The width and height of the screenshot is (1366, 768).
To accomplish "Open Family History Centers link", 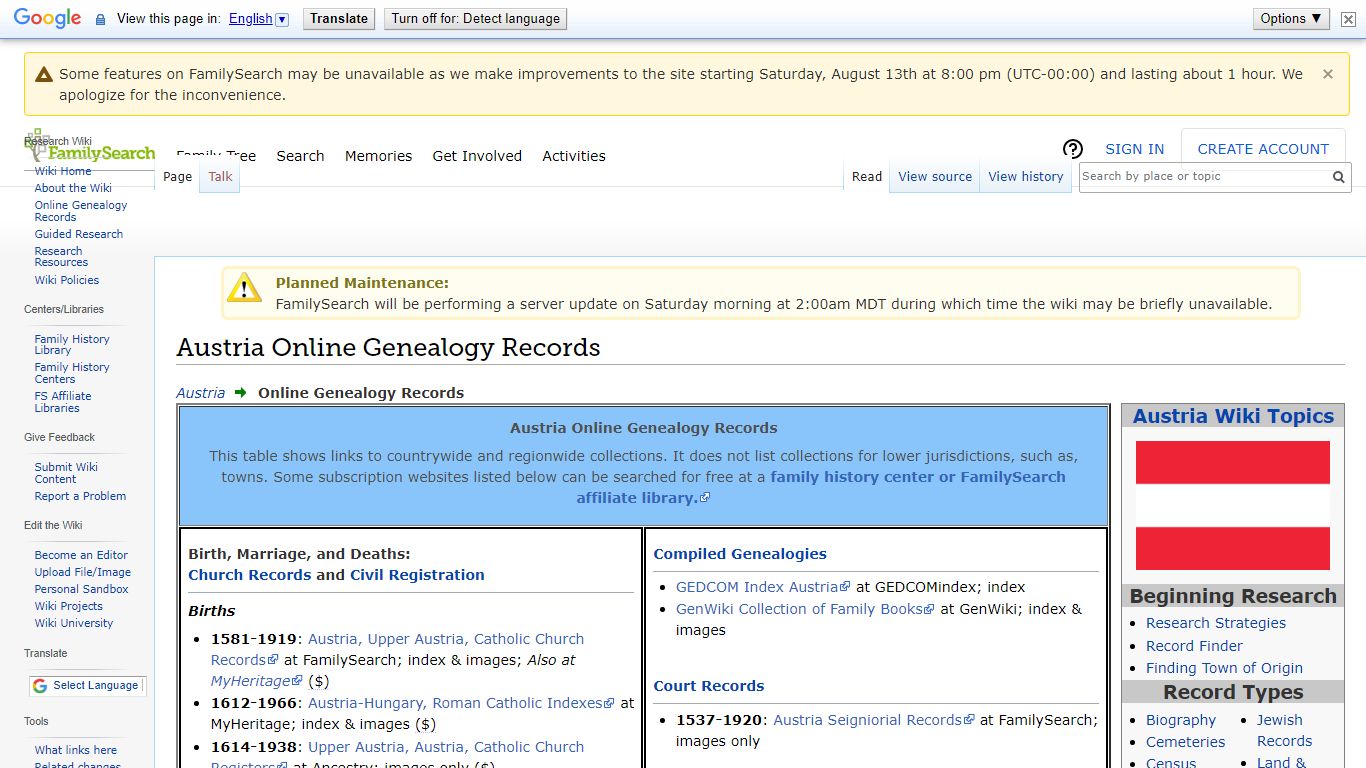I will click(72, 373).
